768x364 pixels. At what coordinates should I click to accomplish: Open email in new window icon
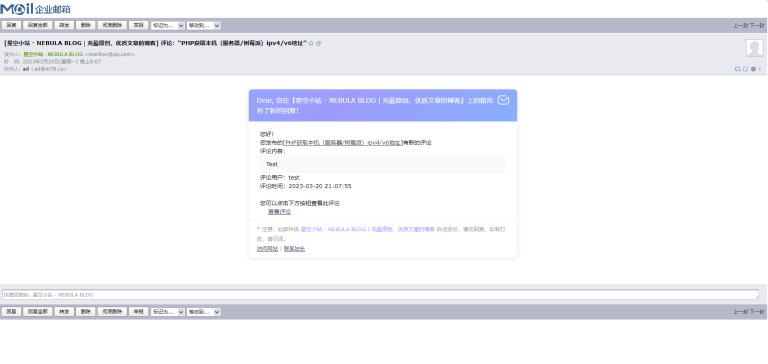coord(318,44)
